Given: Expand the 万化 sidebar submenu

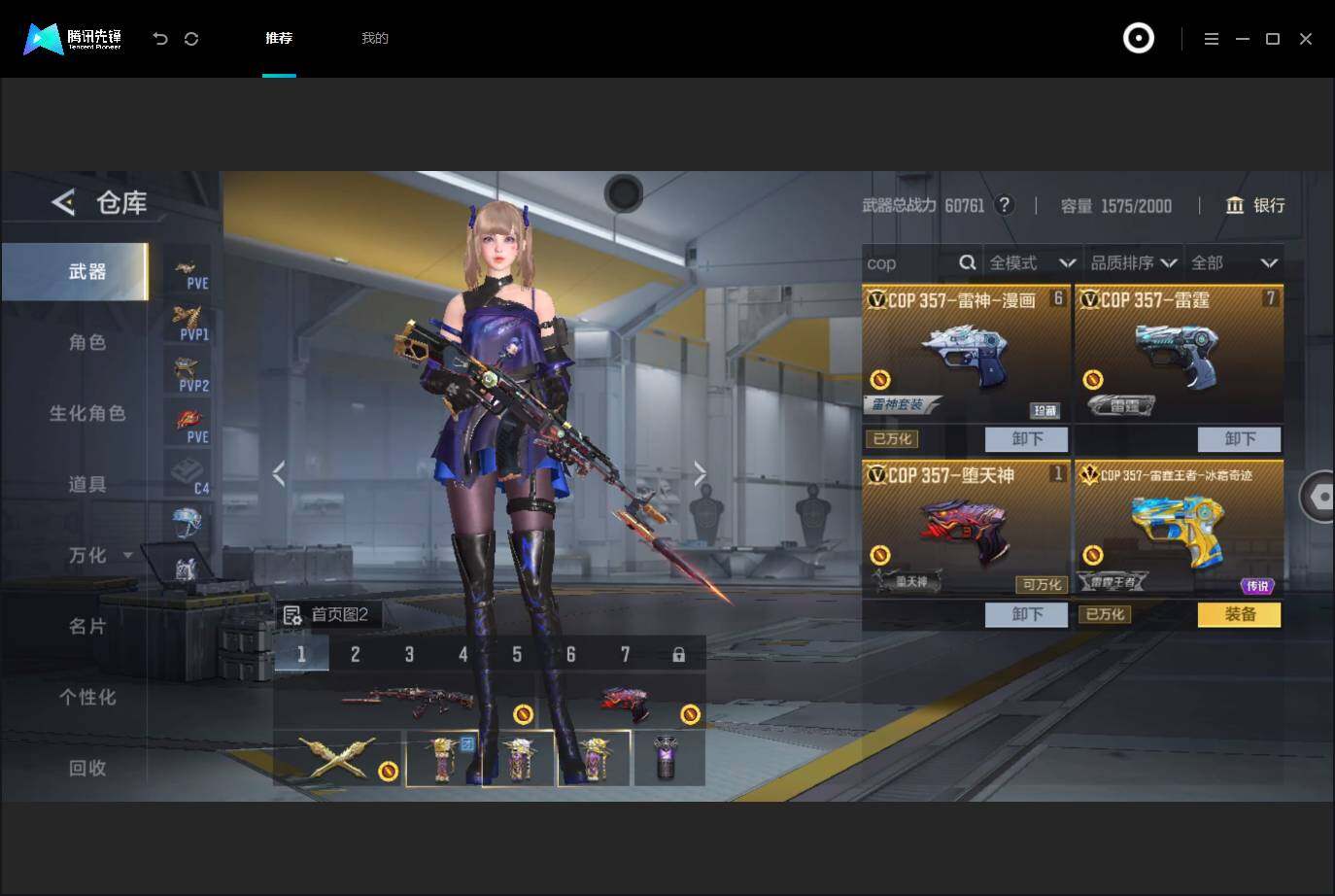Looking at the screenshot, I should (127, 555).
